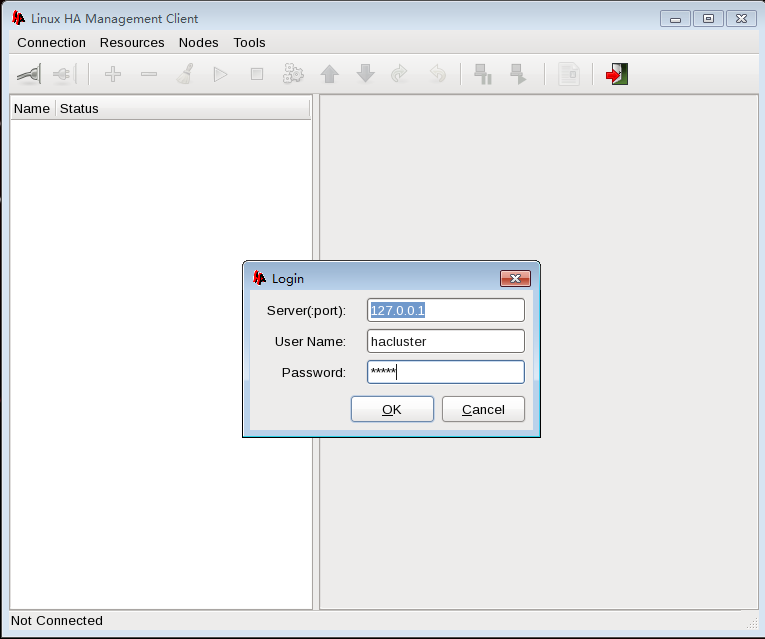Image resolution: width=765 pixels, height=639 pixels.
Task: Open the Nodes menu
Action: (x=198, y=42)
